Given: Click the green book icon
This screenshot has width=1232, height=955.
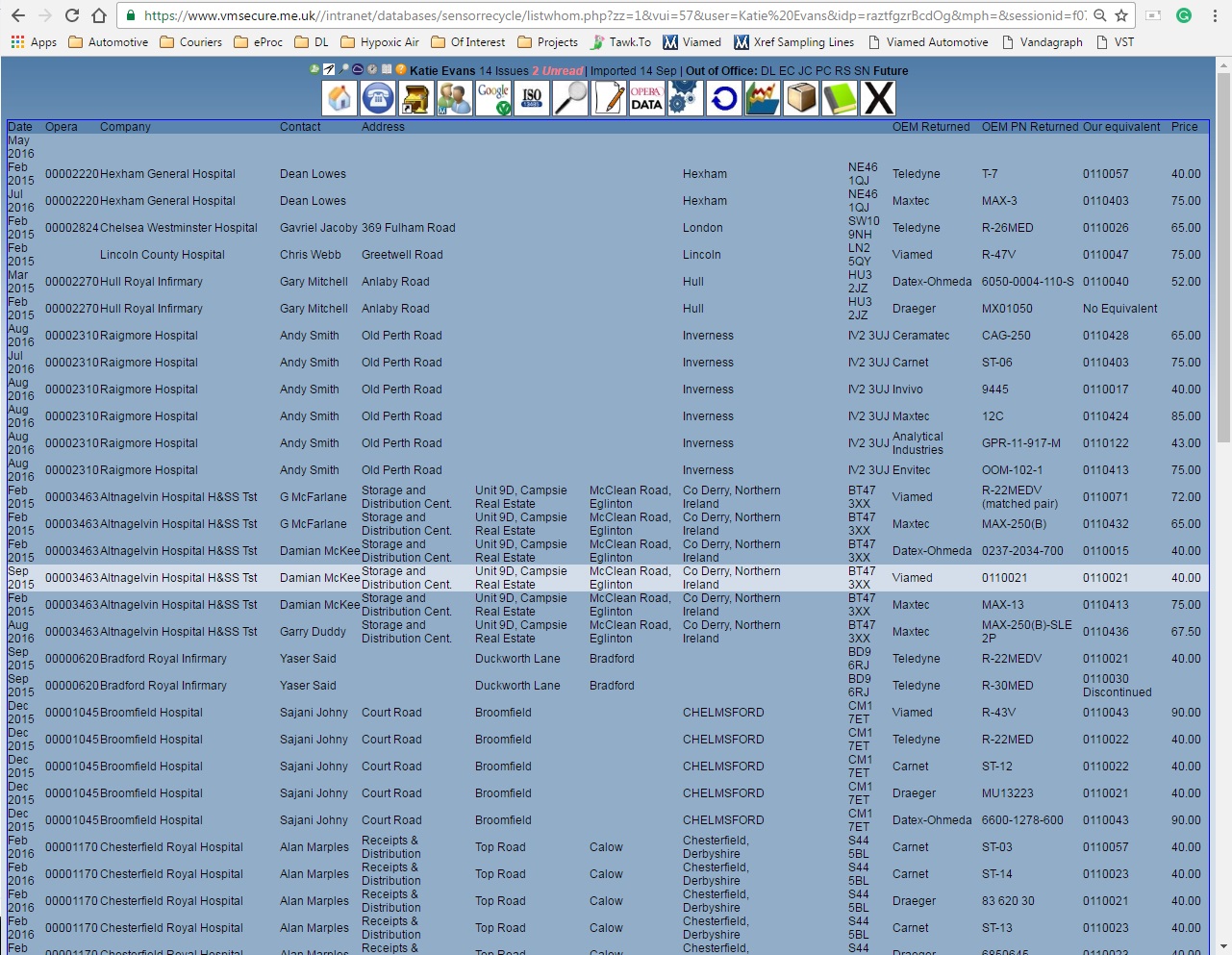Looking at the screenshot, I should [840, 98].
